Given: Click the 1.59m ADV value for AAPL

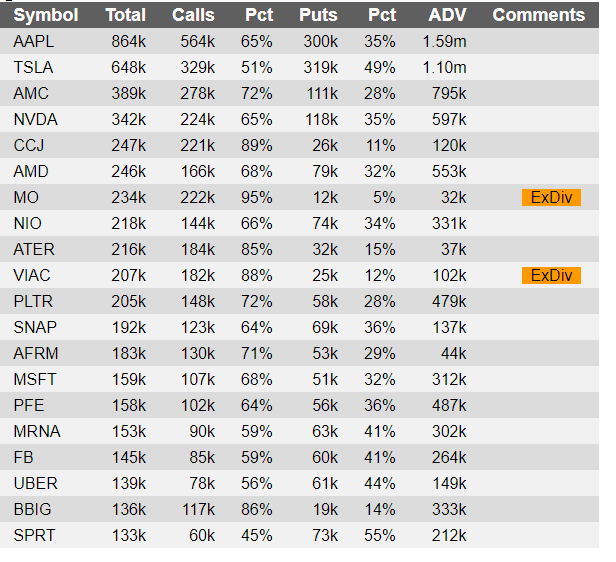Looking at the screenshot, I should coord(444,41).
